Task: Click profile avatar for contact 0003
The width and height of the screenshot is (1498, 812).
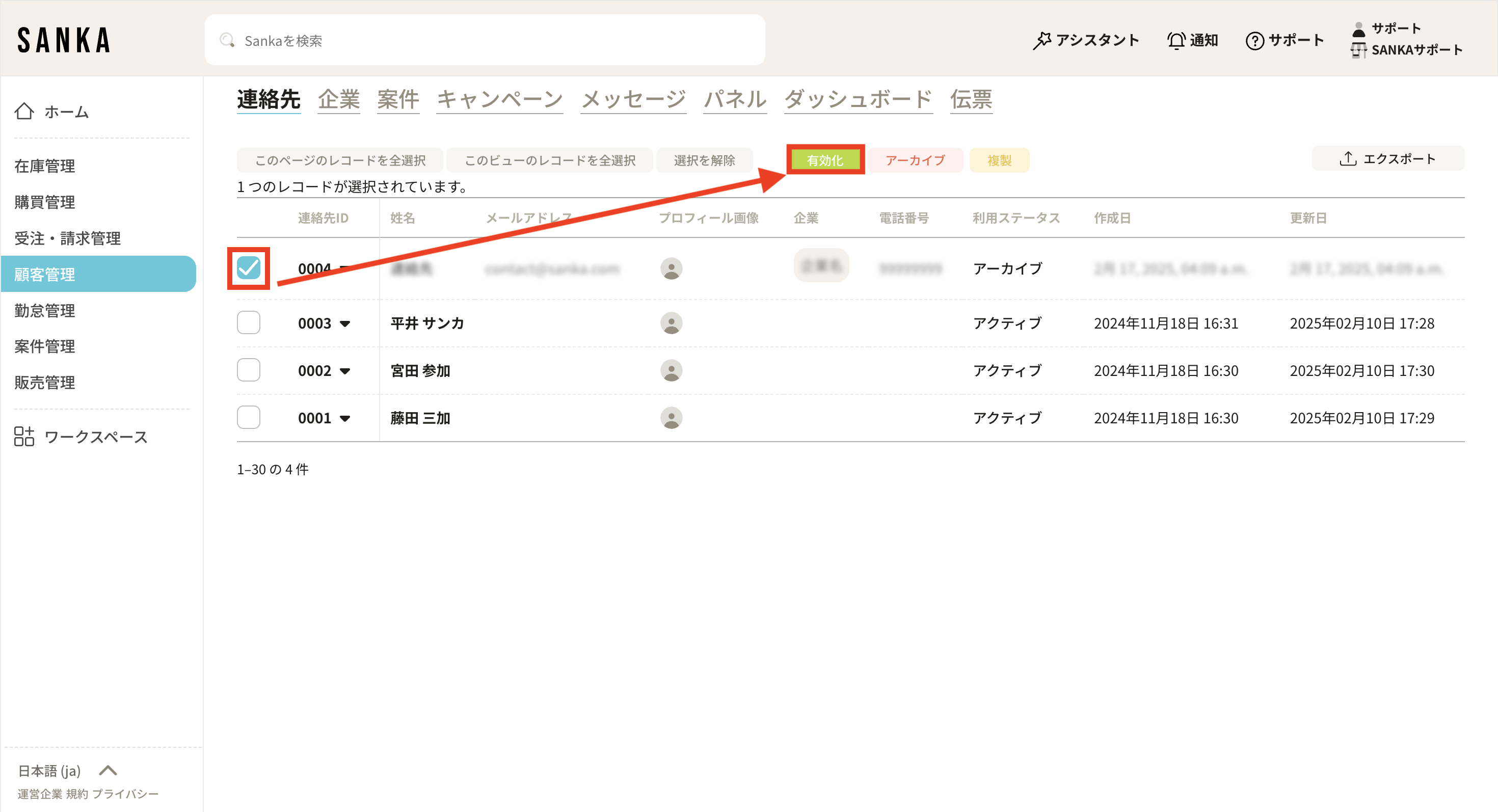Action: tap(671, 323)
